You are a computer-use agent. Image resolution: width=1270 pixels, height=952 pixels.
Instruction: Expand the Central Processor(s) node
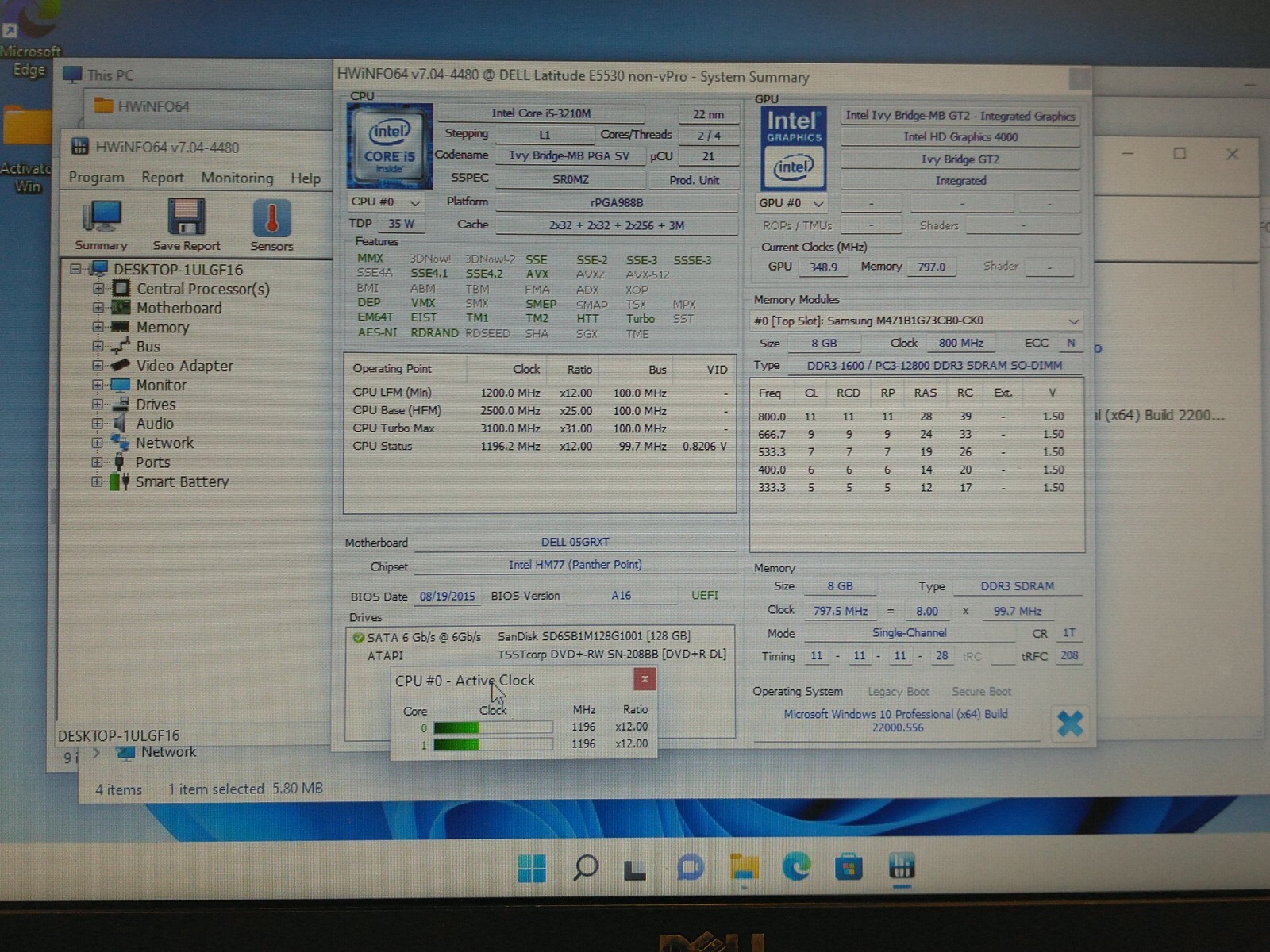98,289
